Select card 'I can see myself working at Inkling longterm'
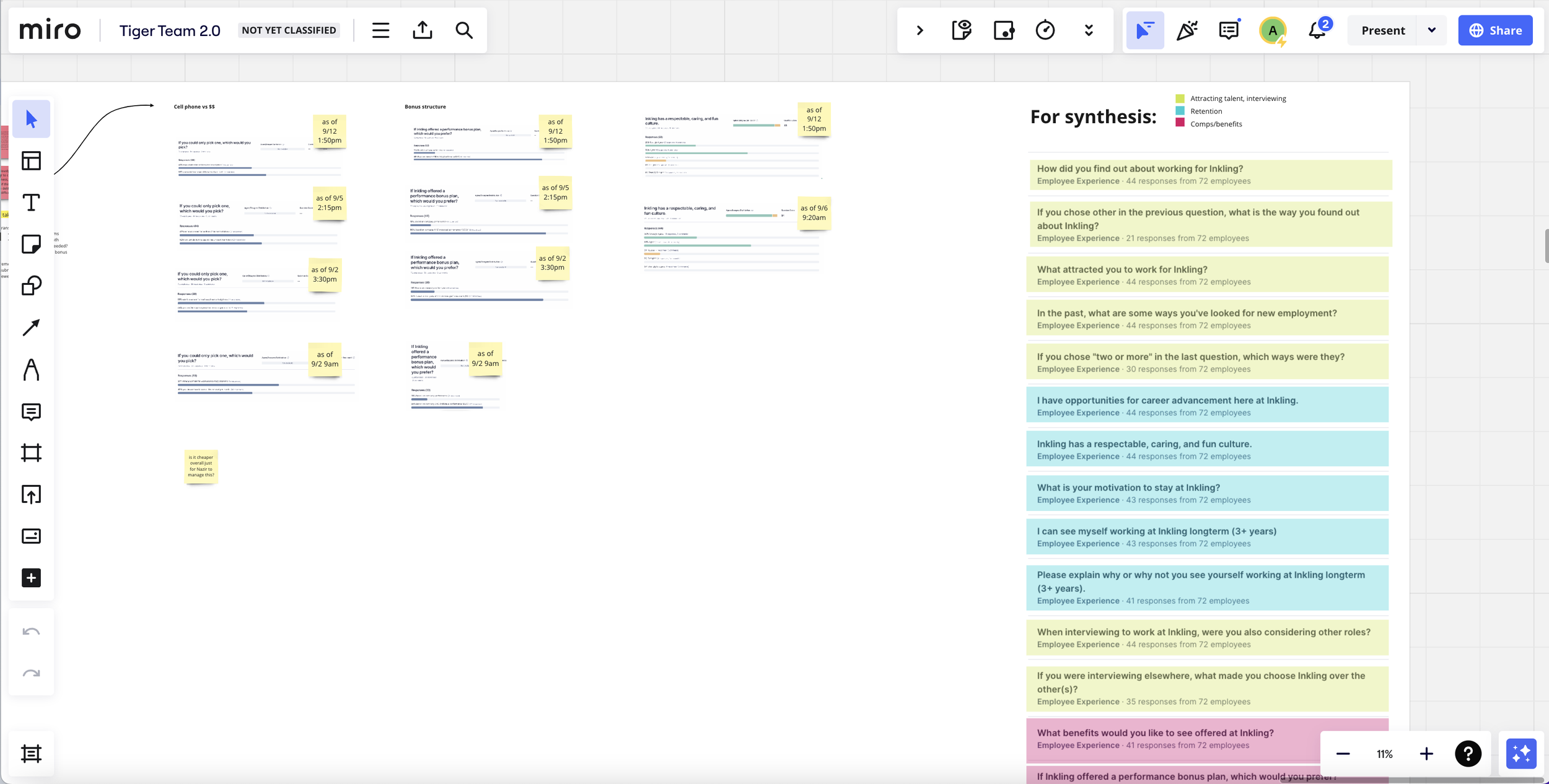The width and height of the screenshot is (1549, 784). coord(1207,537)
